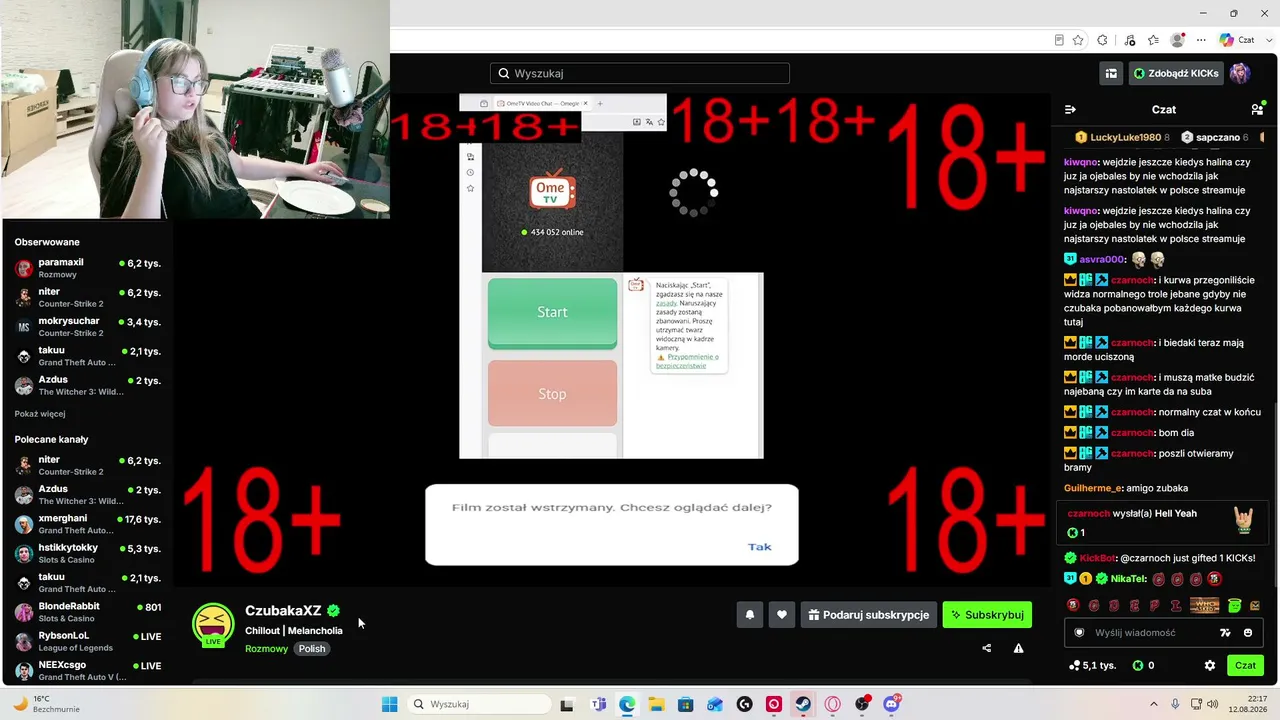Open RybsonLoL in recommended channels
1280x720 pixels.
pyautogui.click(x=87, y=641)
